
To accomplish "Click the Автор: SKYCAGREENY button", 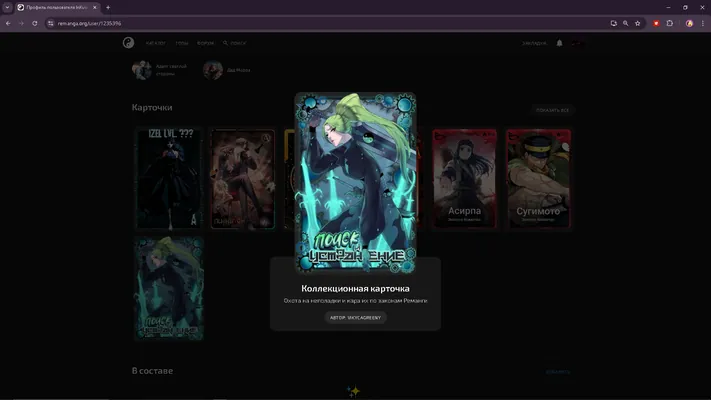I will pos(356,317).
